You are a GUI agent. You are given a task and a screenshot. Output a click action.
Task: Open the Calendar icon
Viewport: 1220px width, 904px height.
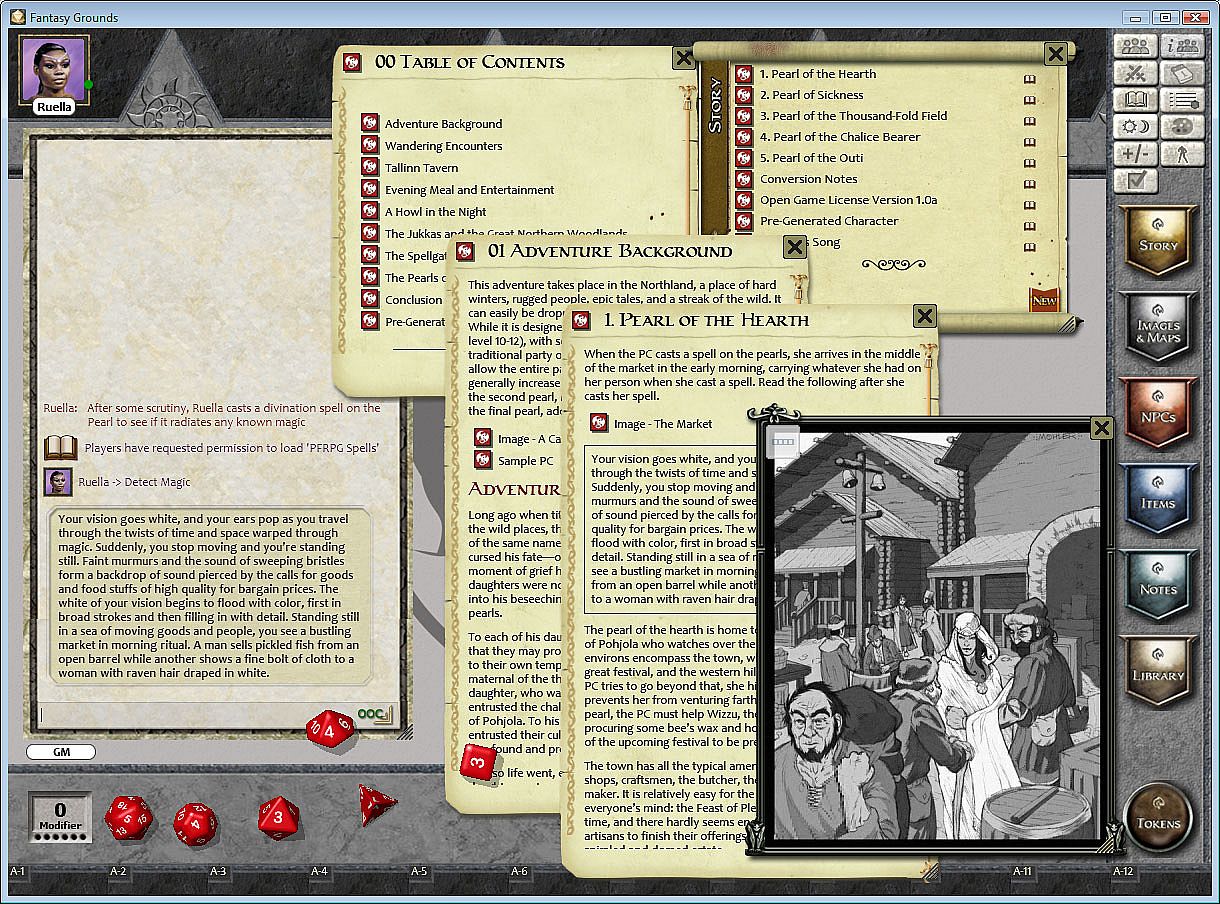coord(1184,73)
